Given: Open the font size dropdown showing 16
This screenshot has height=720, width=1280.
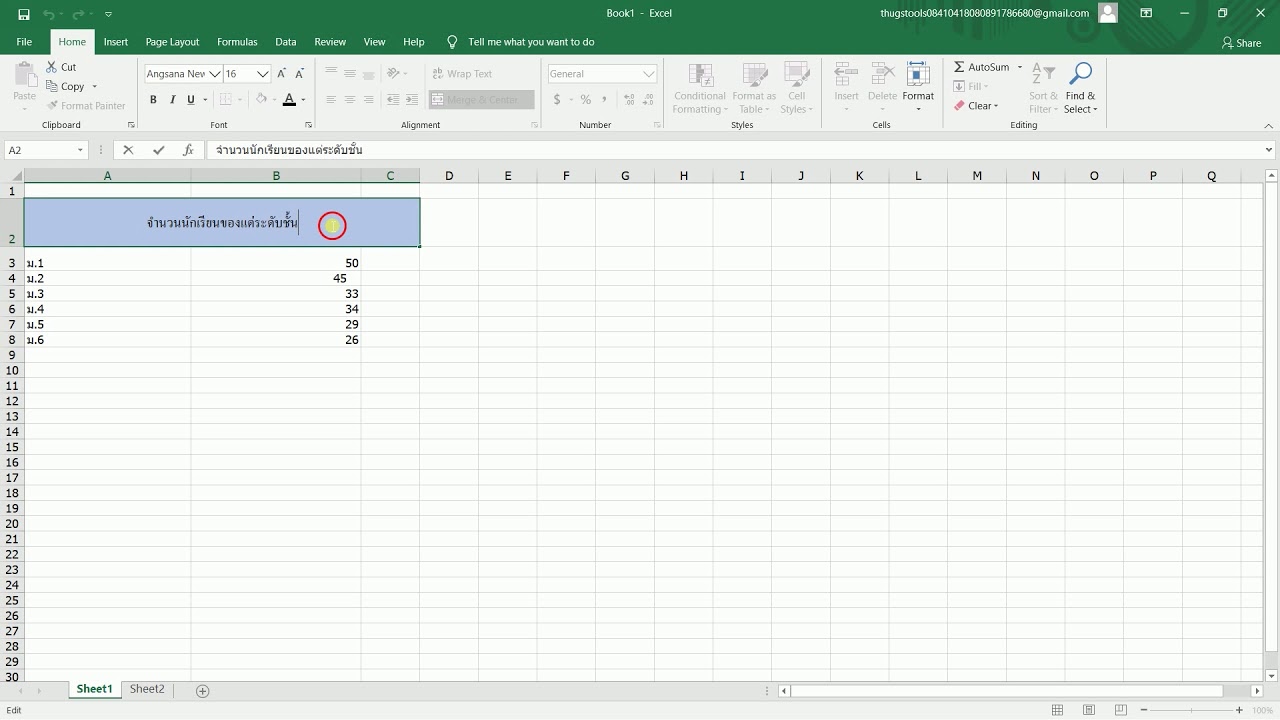Looking at the screenshot, I should [263, 74].
